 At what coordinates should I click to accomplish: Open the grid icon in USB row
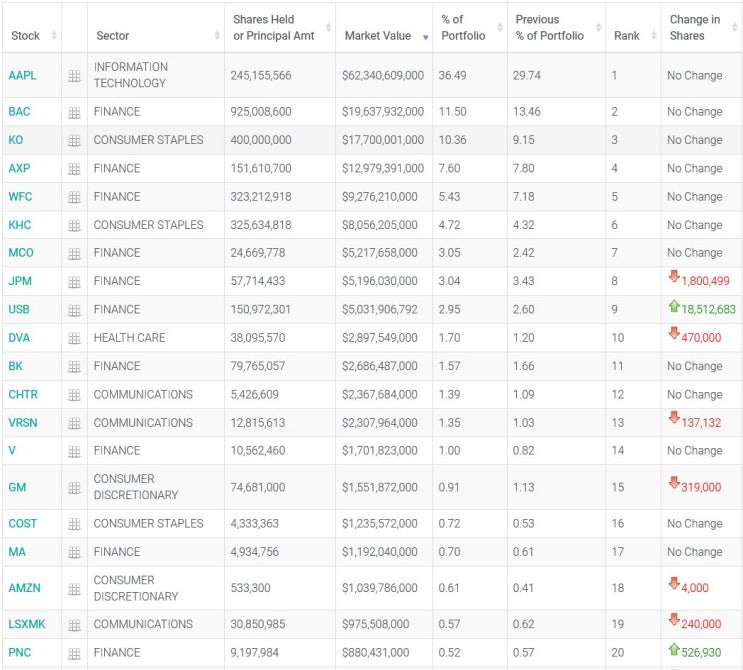74,310
